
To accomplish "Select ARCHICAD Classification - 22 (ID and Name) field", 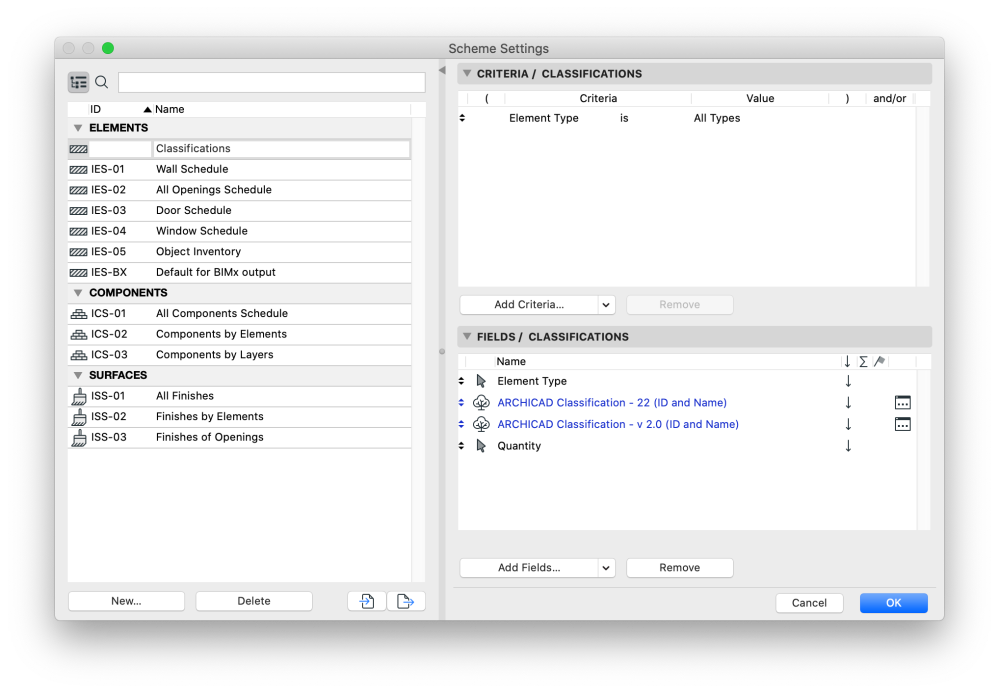I will point(612,403).
